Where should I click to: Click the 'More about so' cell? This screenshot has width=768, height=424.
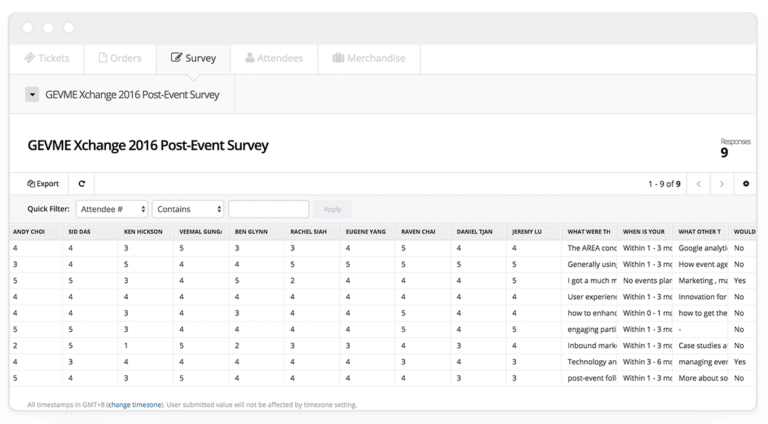(702, 378)
